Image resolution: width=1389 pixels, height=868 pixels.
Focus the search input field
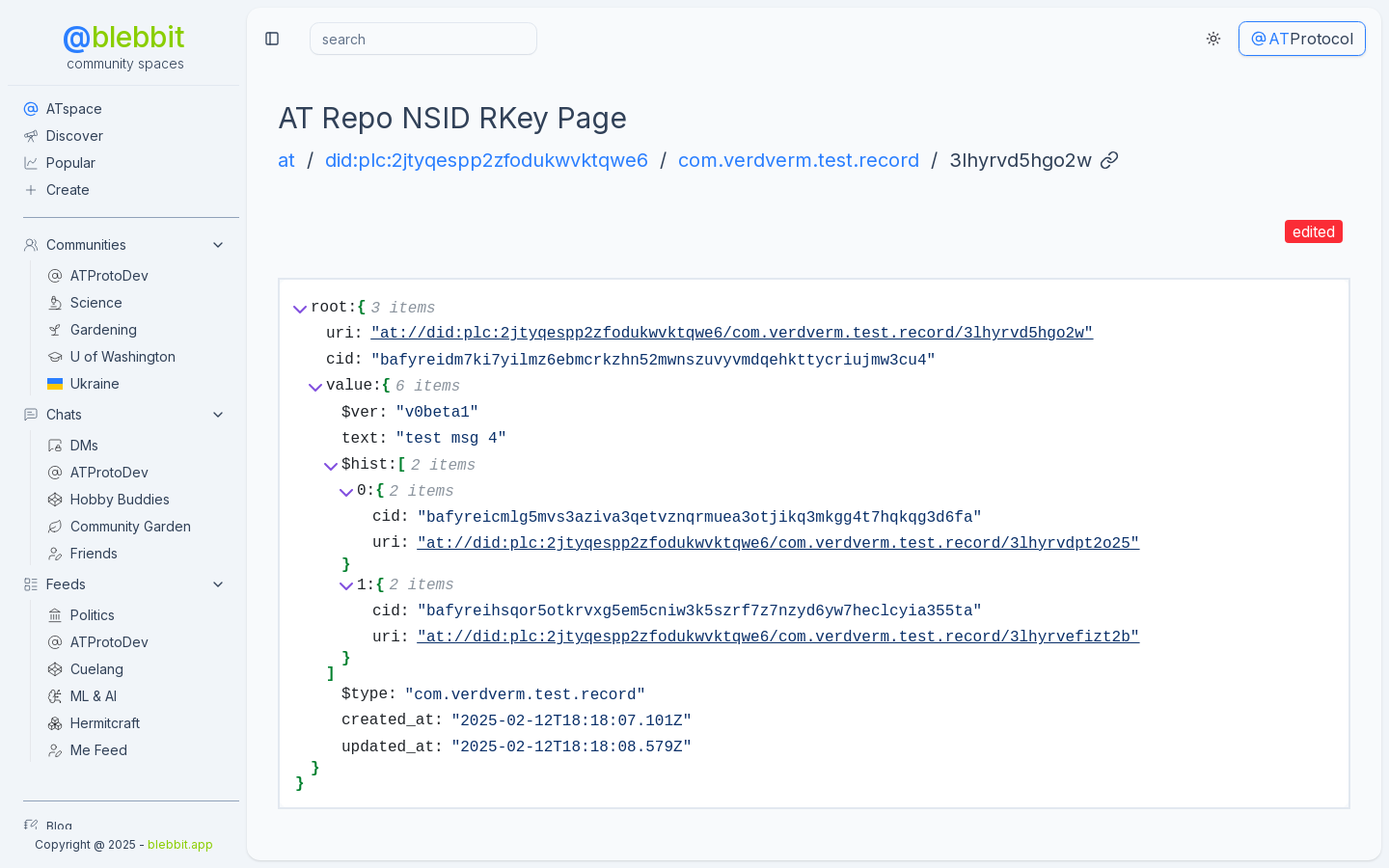423,39
